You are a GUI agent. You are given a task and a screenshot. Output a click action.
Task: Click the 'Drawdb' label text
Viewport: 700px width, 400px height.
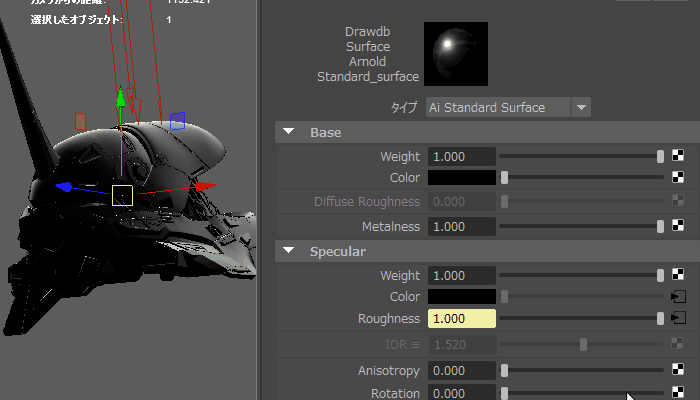point(367,32)
